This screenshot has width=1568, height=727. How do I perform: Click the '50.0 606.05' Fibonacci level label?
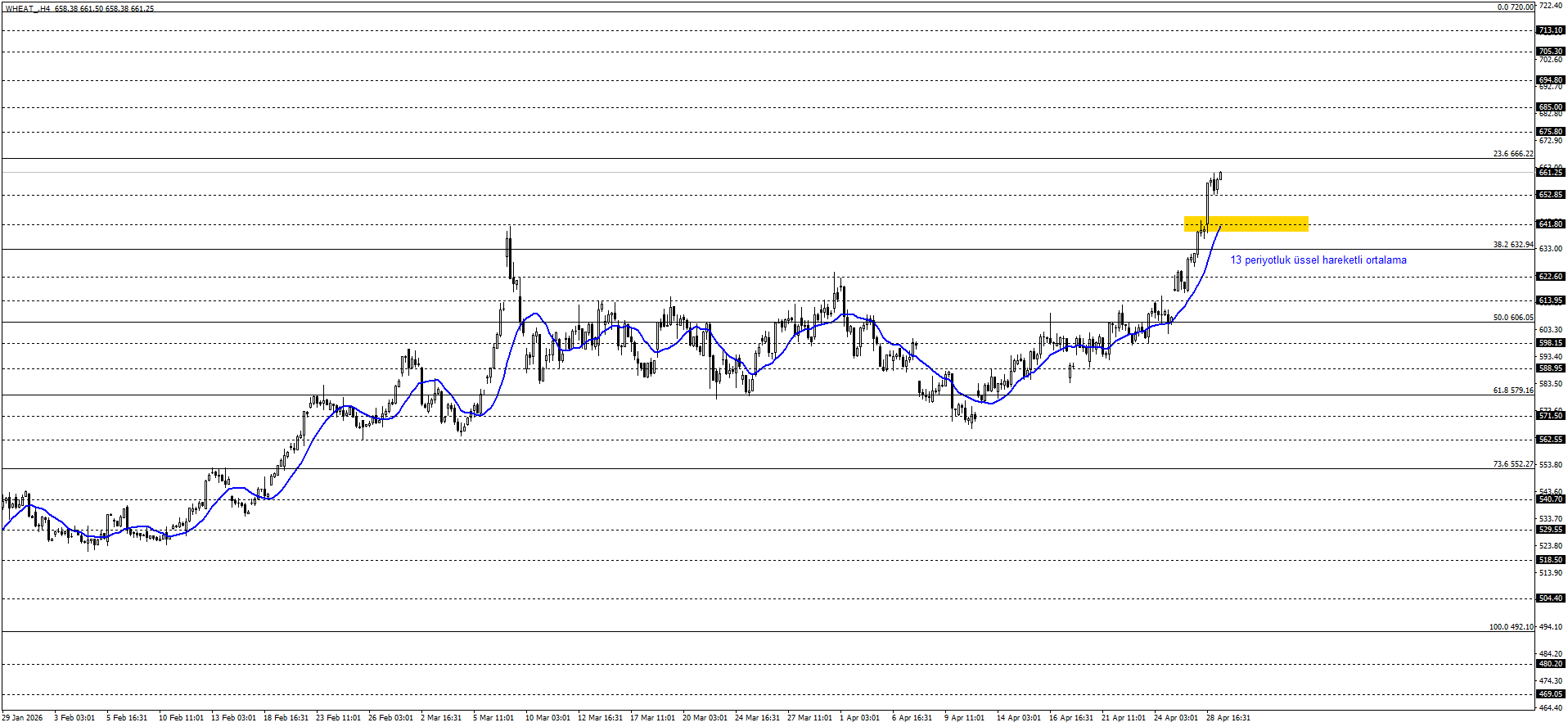coord(1513,318)
